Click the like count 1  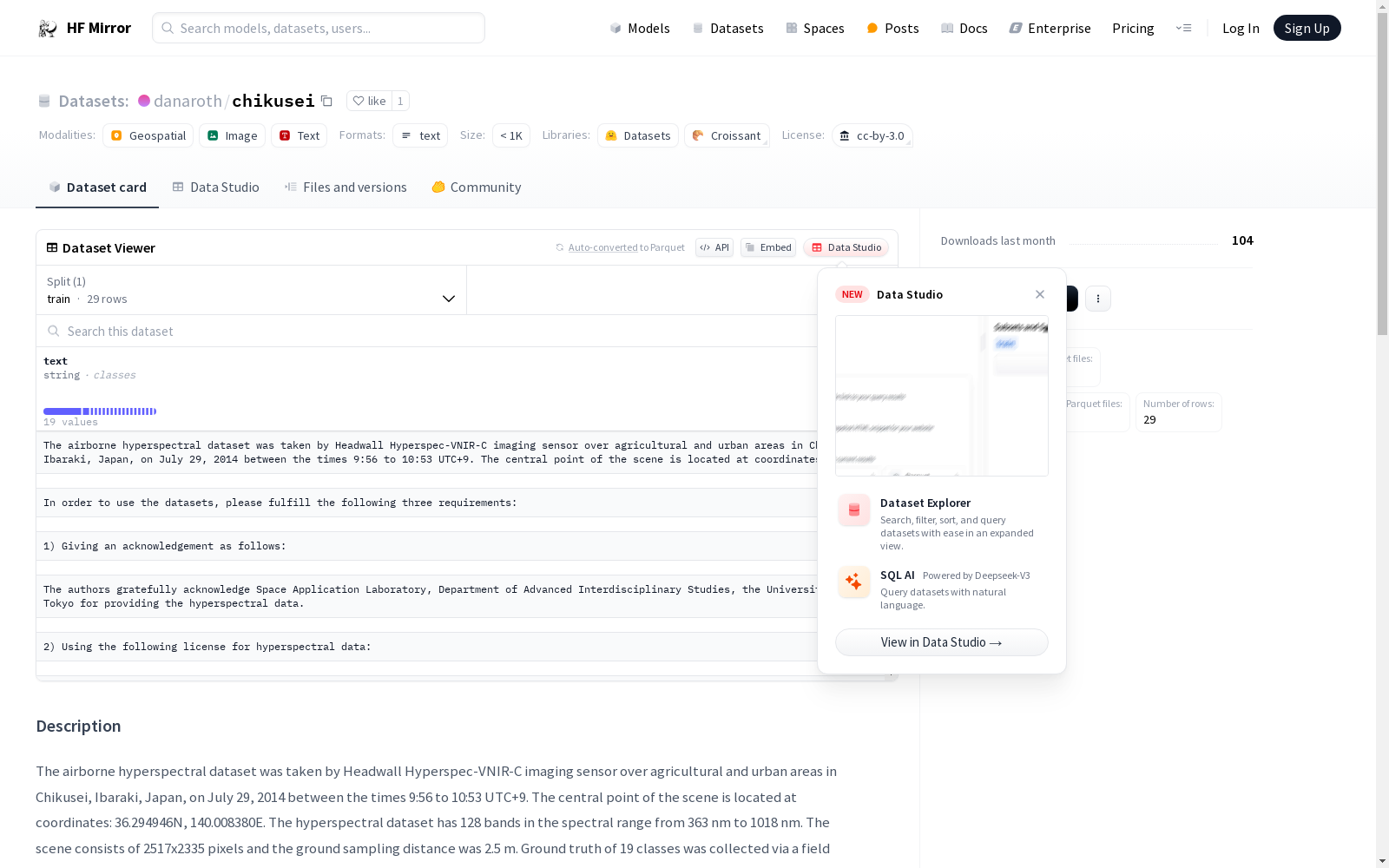point(400,101)
